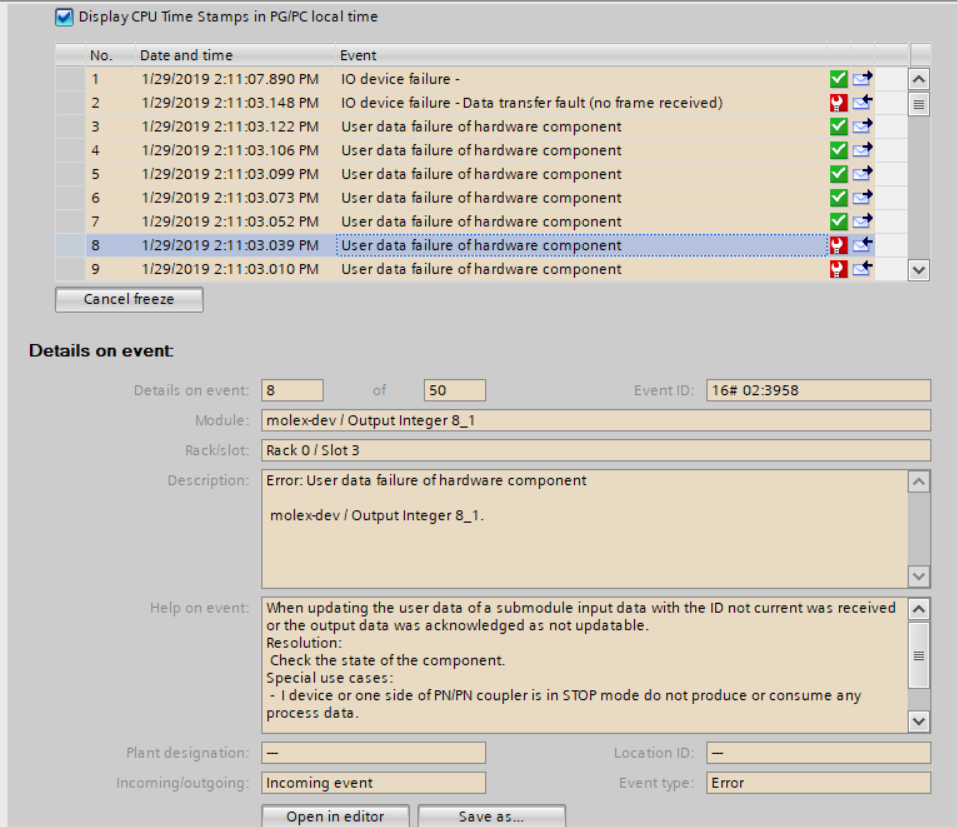Click the Save as... button
This screenshot has width=957, height=827.
(491, 816)
